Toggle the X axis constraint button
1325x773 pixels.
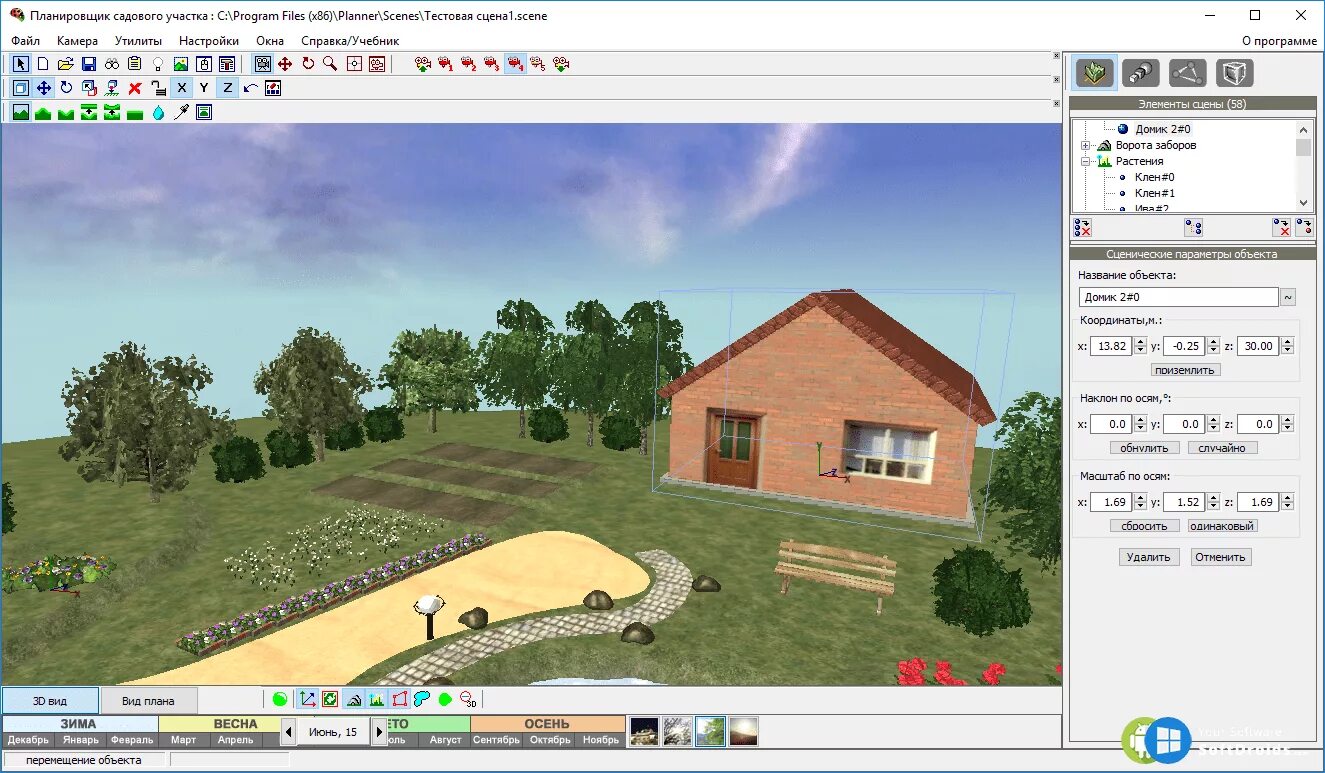click(181, 88)
